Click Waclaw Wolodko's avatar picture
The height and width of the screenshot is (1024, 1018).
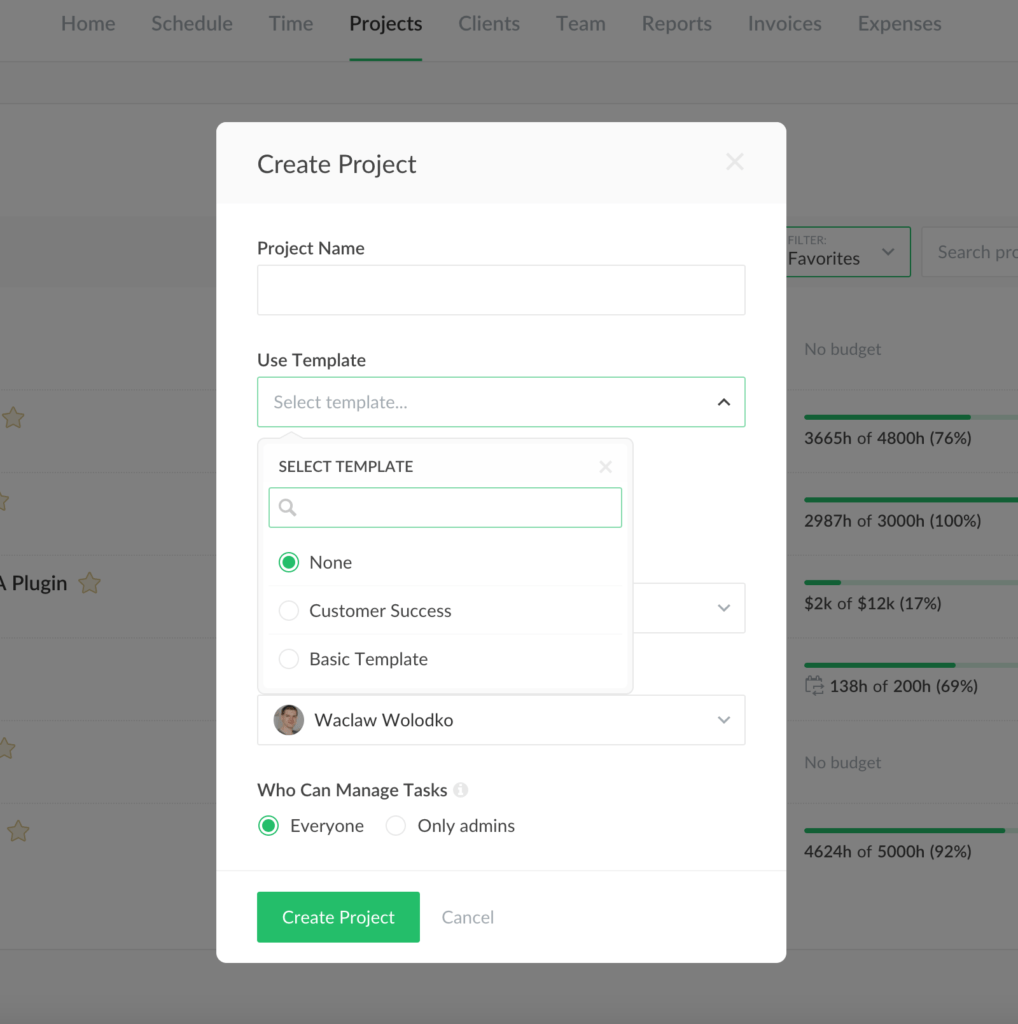click(x=288, y=720)
